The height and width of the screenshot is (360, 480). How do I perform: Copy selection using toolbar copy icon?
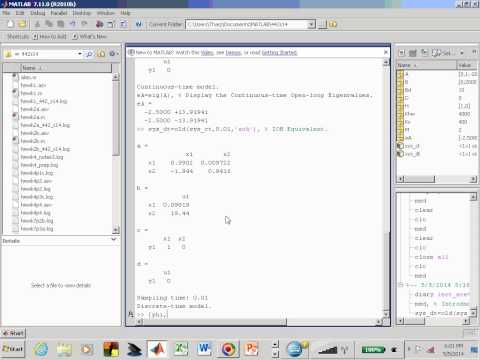pos(49,24)
